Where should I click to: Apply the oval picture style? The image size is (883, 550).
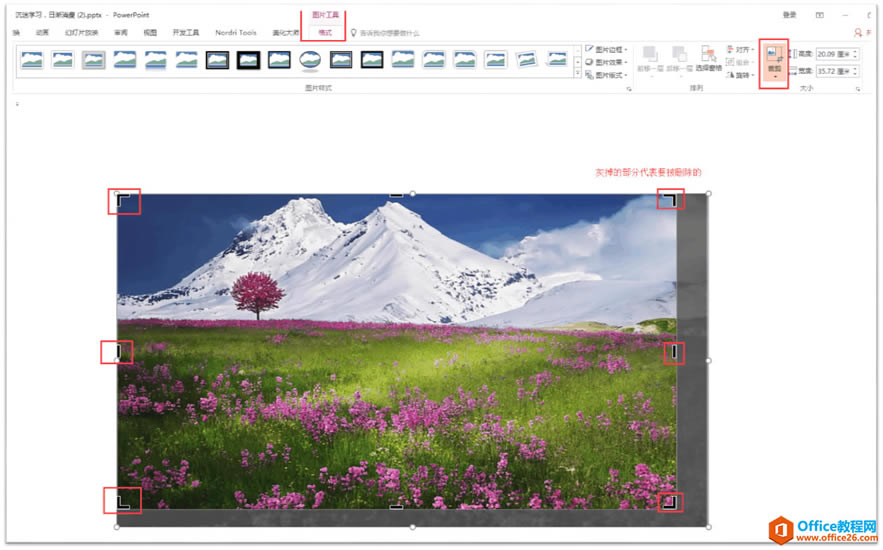coord(310,60)
